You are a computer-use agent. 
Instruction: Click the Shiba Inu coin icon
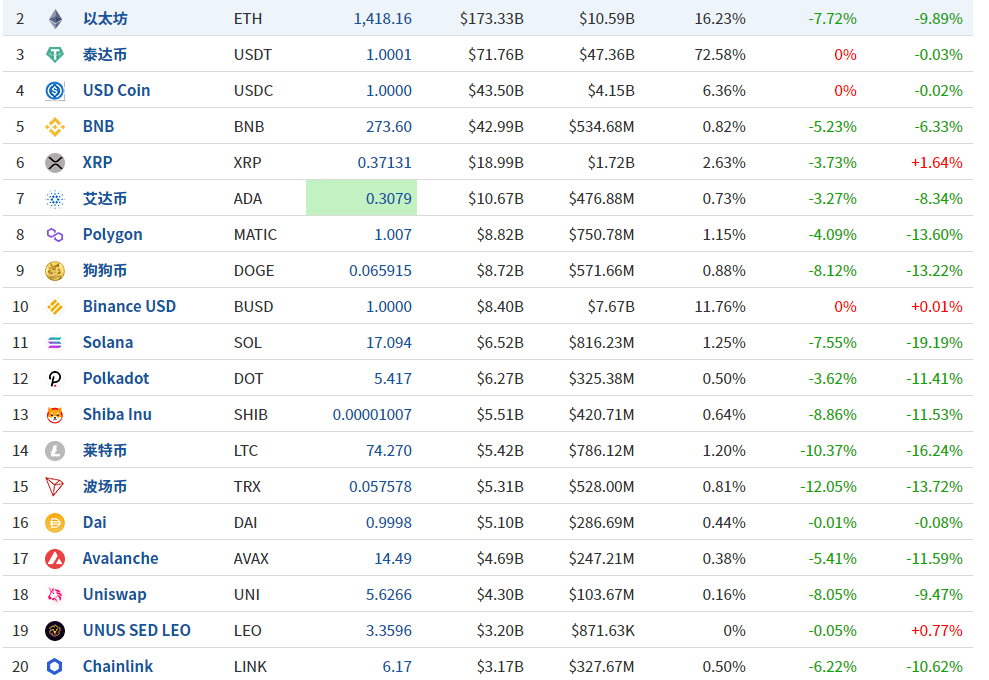55,414
